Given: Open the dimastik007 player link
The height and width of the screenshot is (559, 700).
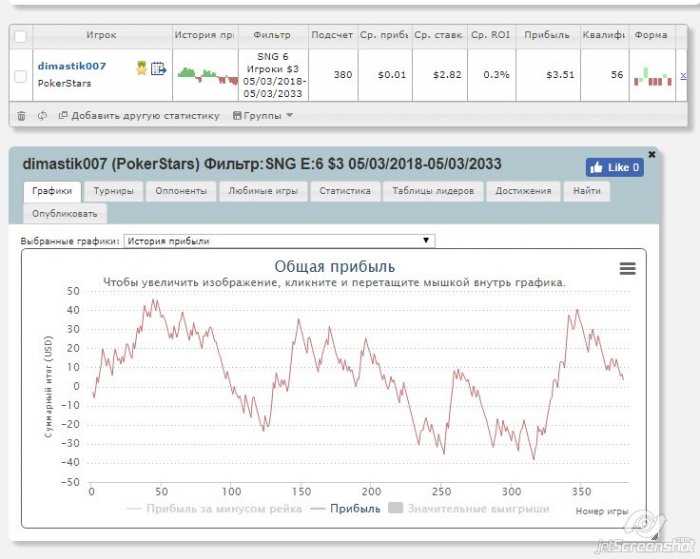Looking at the screenshot, I should tap(72, 66).
